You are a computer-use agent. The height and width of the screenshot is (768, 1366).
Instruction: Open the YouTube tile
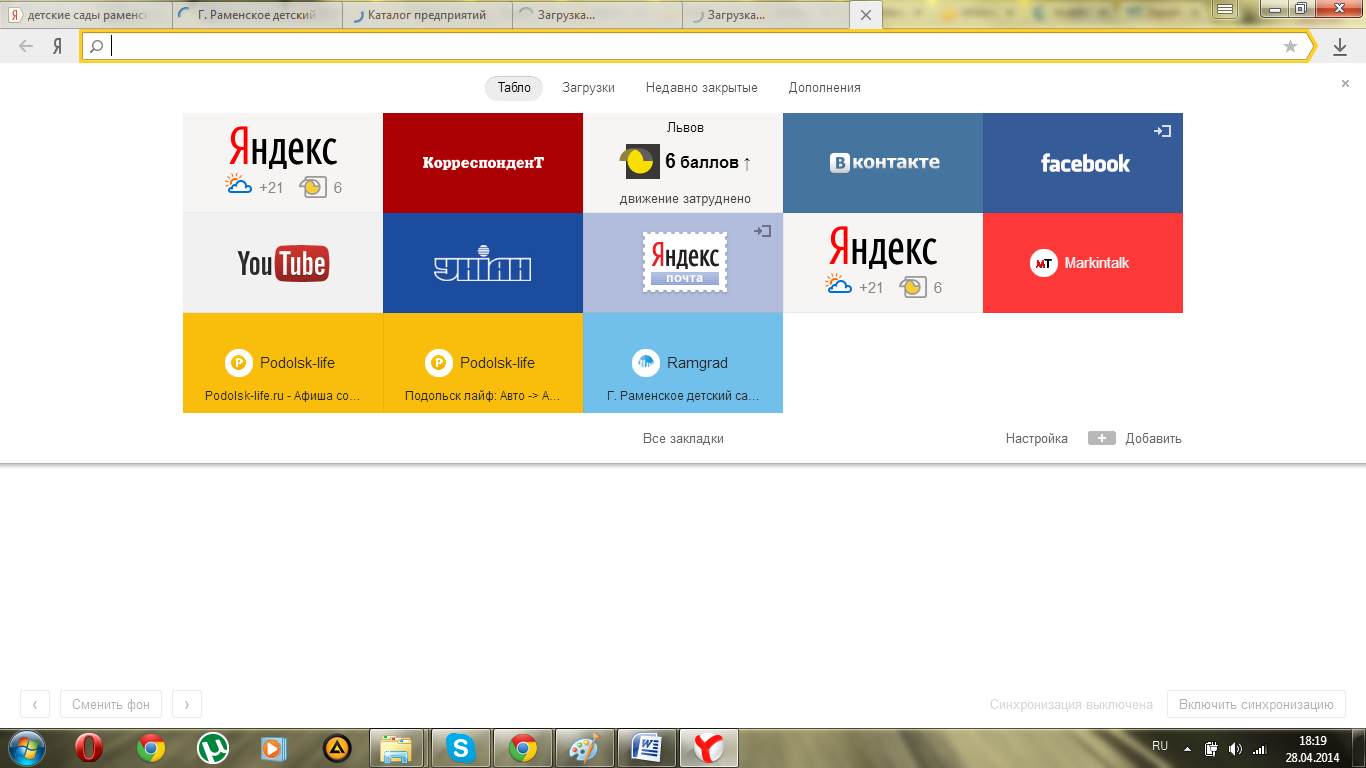tap(283, 263)
